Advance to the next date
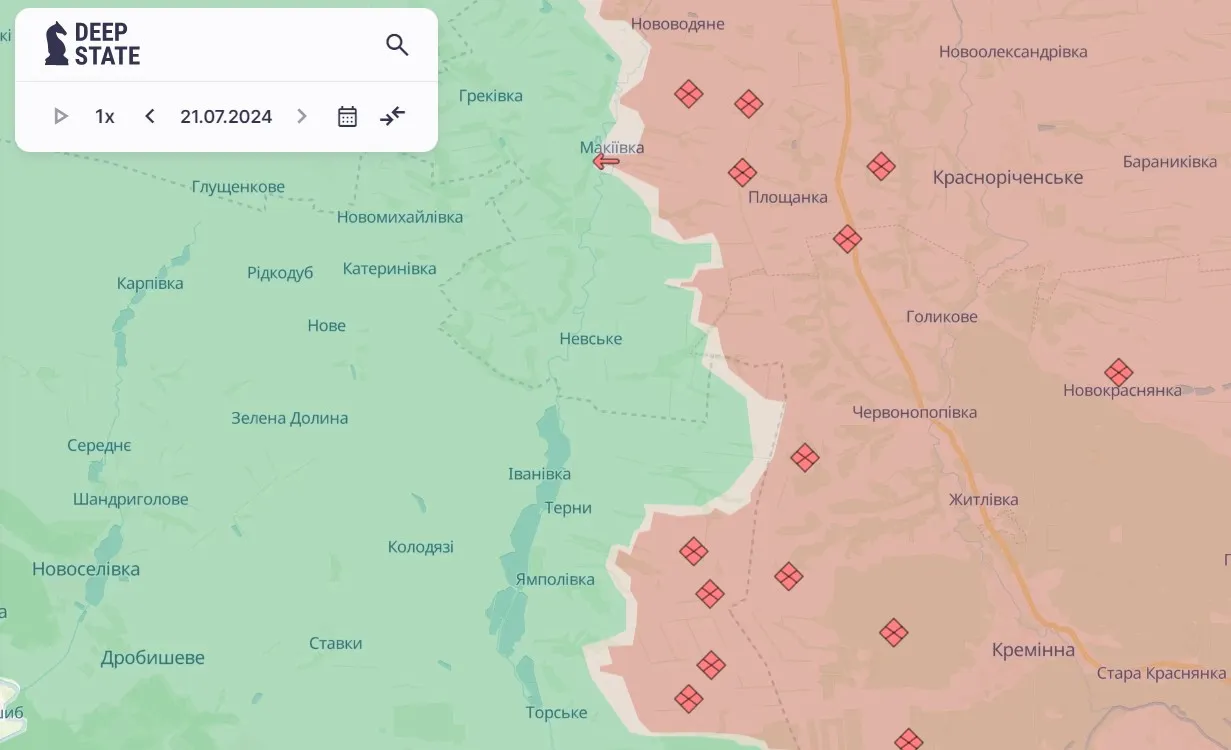 302,116
